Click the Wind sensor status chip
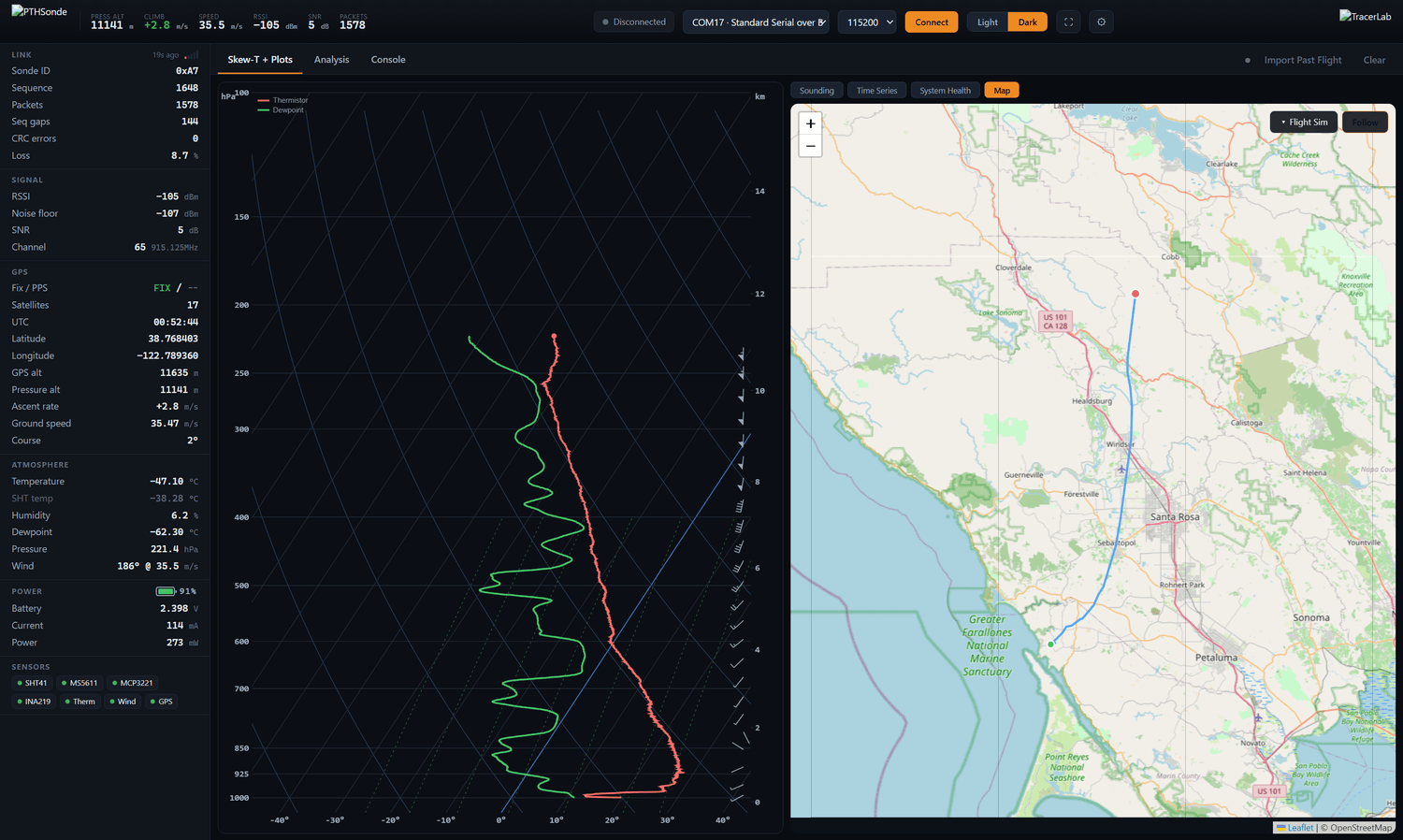The width and height of the screenshot is (1403, 840). click(x=123, y=702)
